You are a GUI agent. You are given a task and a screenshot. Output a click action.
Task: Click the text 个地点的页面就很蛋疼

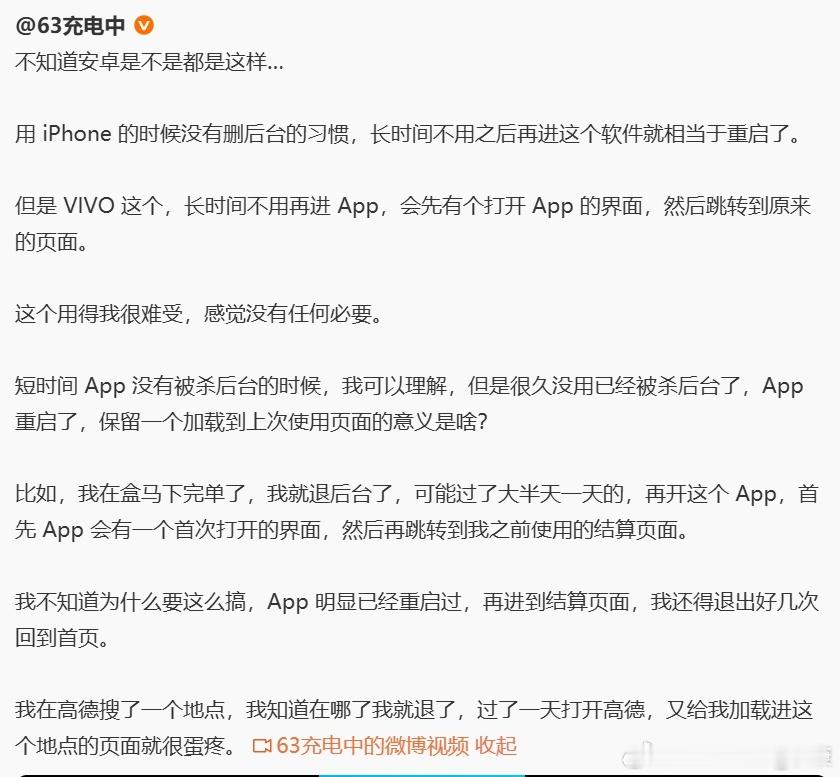point(125,746)
